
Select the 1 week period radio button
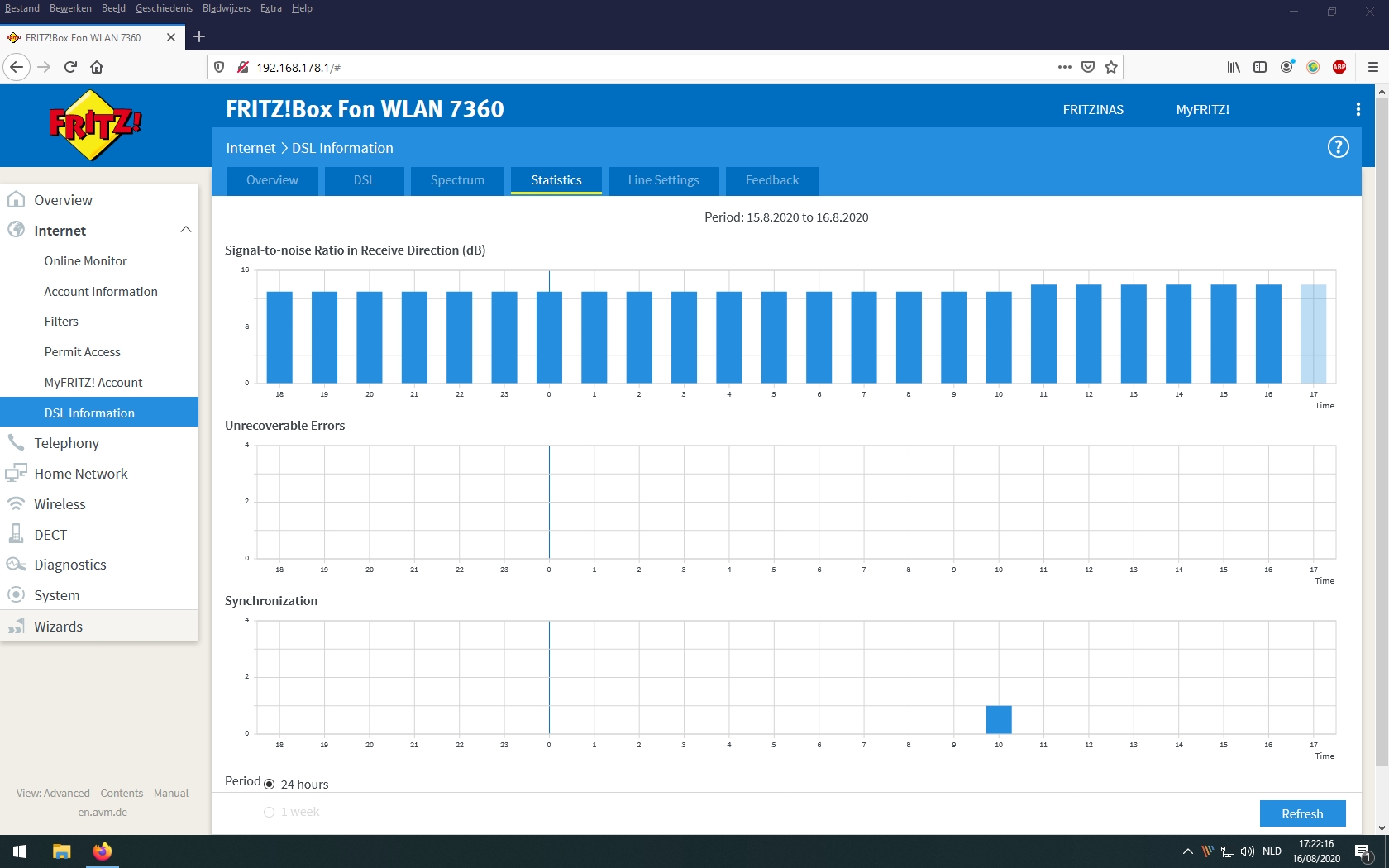pyautogui.click(x=269, y=812)
